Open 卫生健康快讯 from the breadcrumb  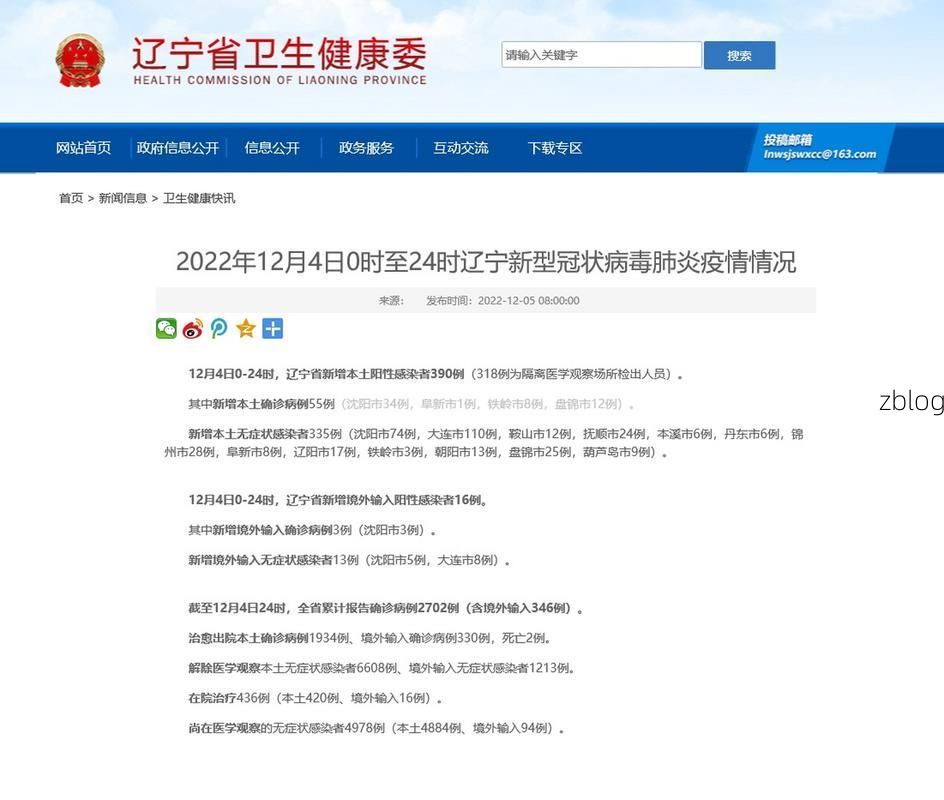point(196,198)
